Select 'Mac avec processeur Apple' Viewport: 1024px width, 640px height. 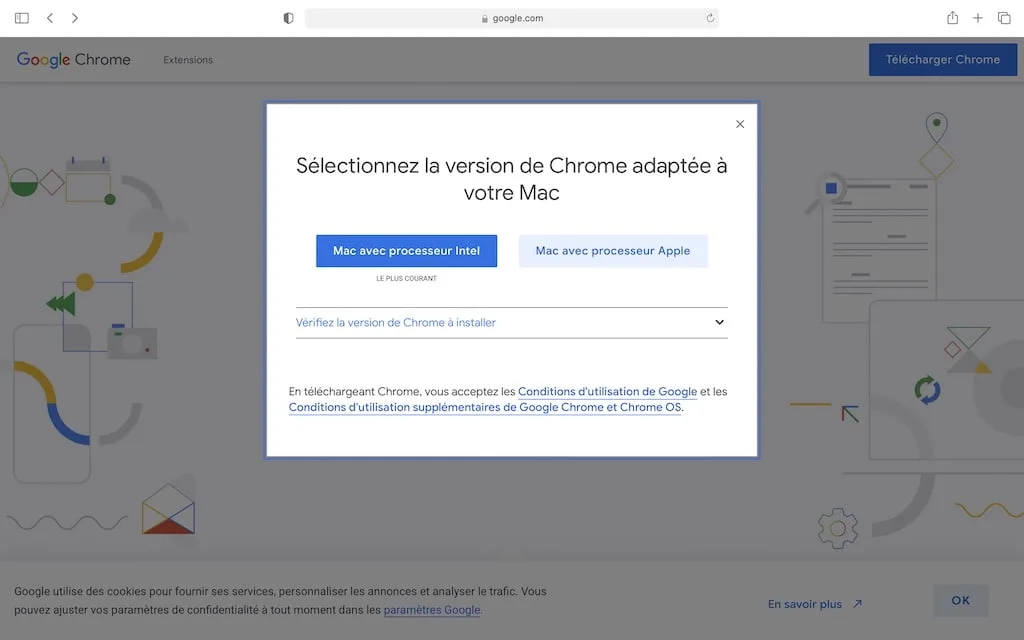[x=613, y=250]
